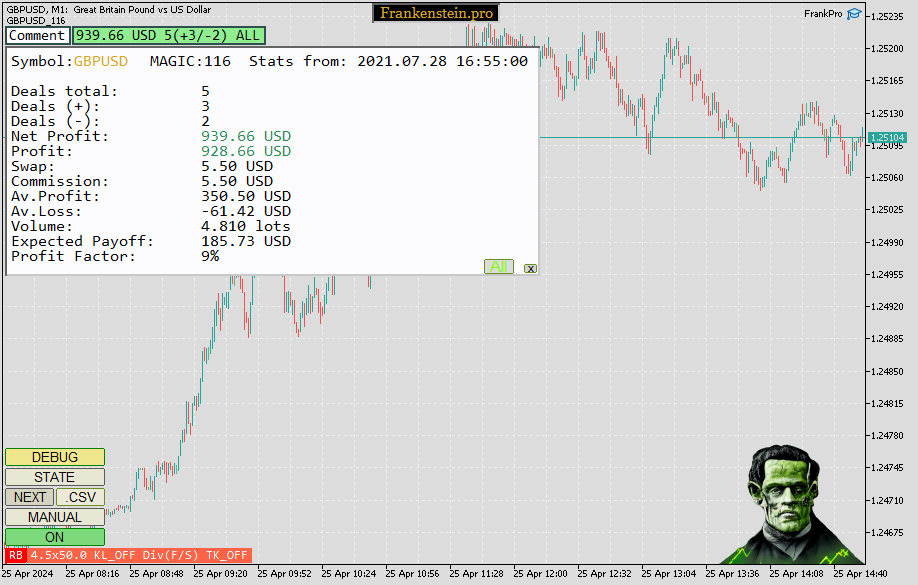Toggle the DEBUG mode button

click(x=55, y=457)
